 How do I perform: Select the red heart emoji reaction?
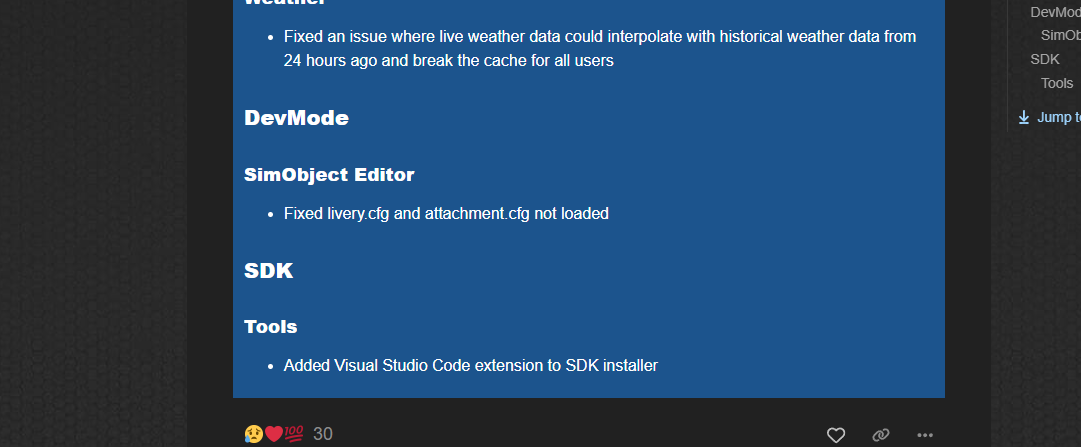click(274, 434)
